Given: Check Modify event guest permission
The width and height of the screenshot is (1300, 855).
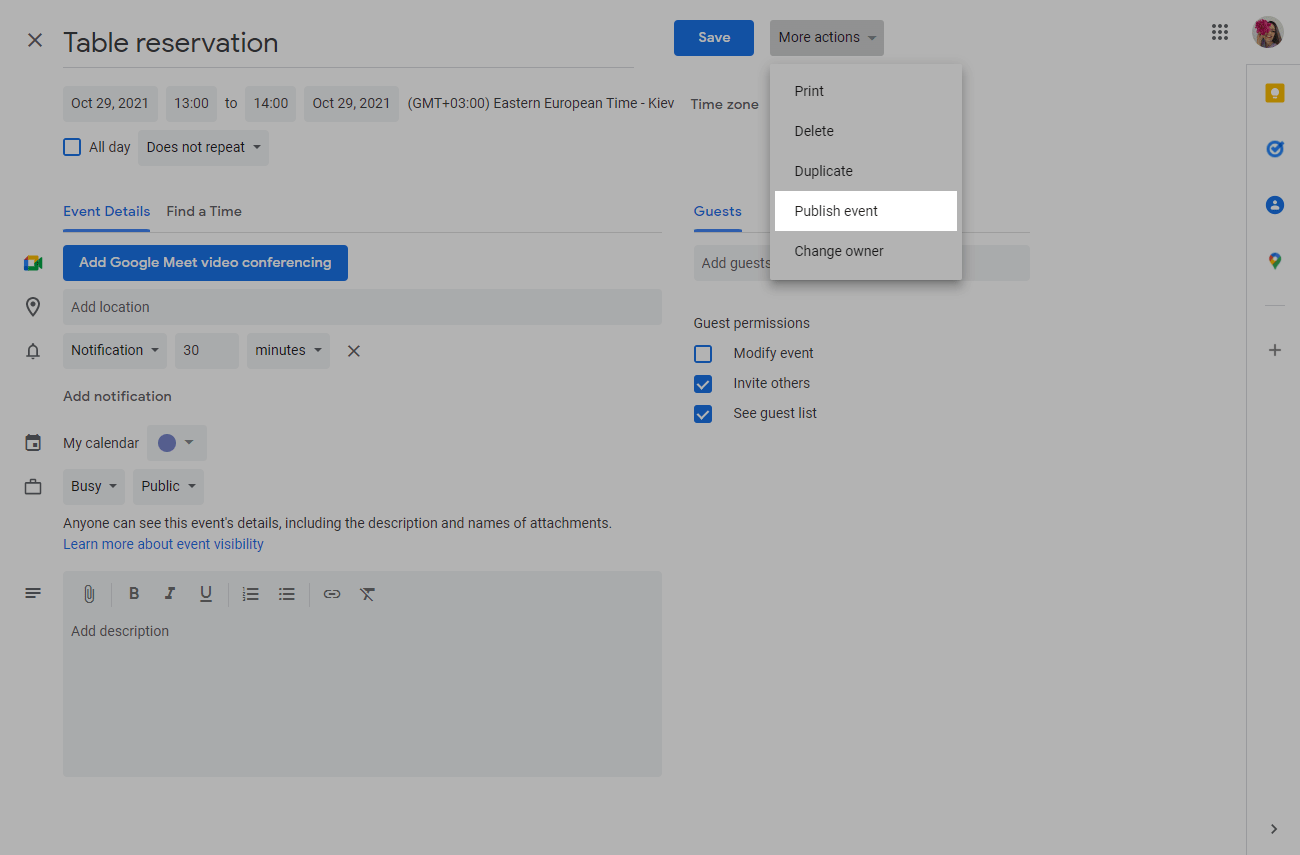Looking at the screenshot, I should [703, 353].
